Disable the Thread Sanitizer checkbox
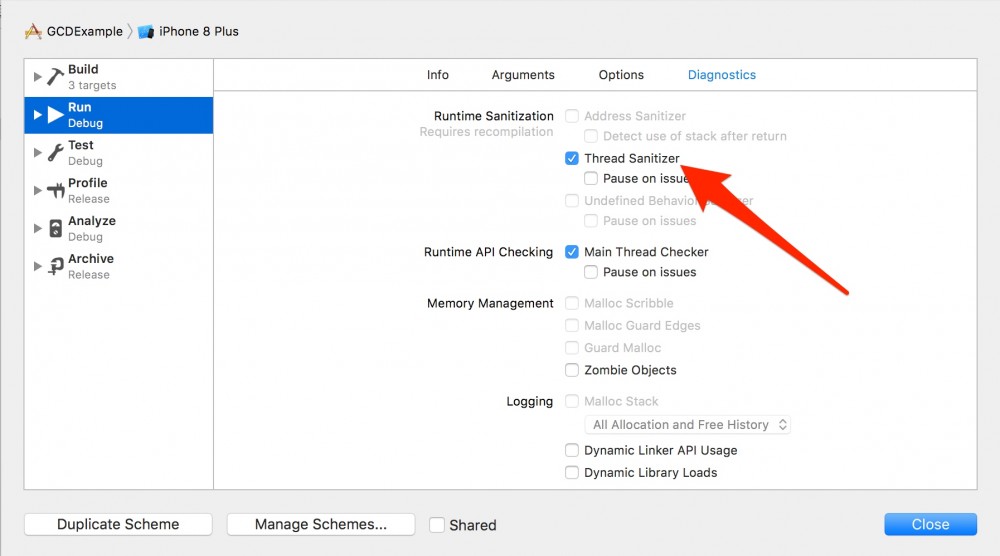This screenshot has width=1000, height=556. (572, 158)
